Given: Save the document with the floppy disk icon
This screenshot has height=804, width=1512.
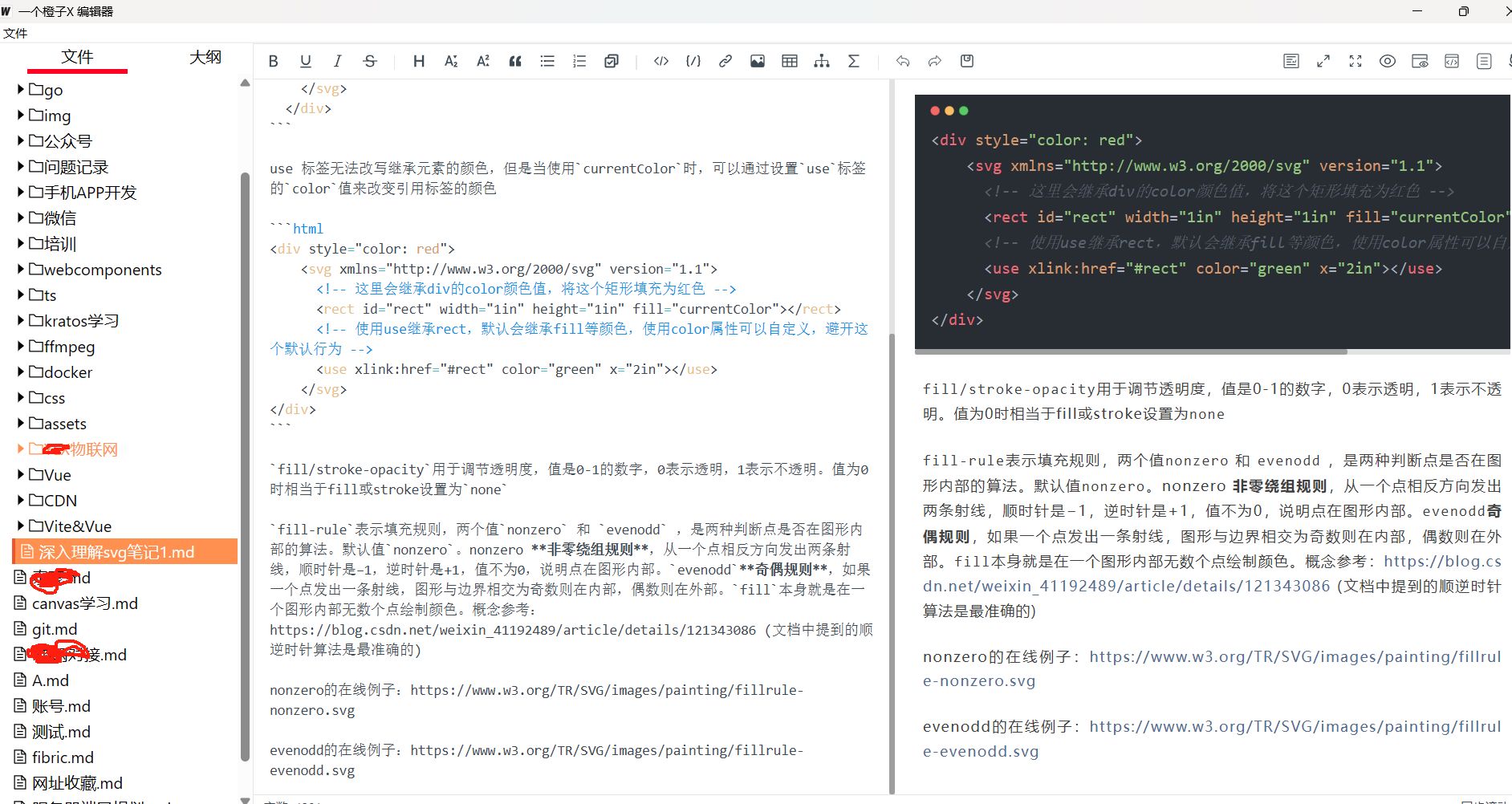Looking at the screenshot, I should coord(967,61).
